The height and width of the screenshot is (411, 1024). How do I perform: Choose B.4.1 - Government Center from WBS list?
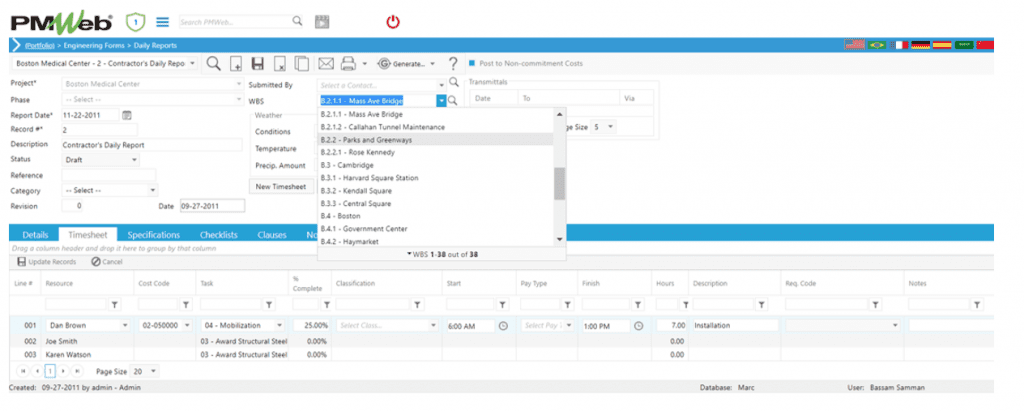[436, 229]
